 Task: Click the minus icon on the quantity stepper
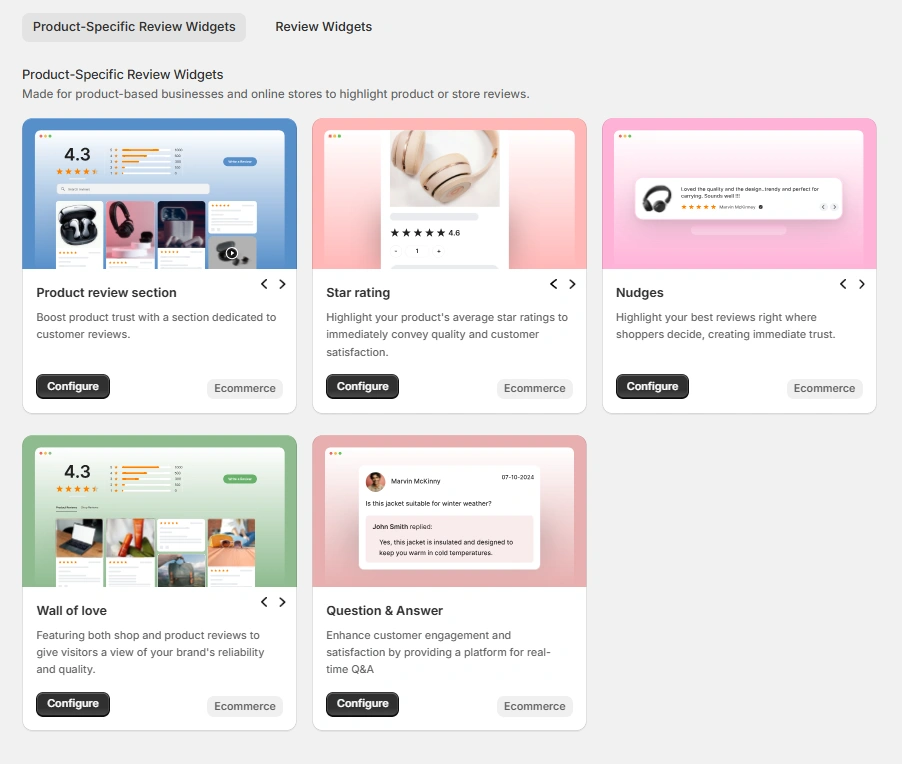[396, 250]
